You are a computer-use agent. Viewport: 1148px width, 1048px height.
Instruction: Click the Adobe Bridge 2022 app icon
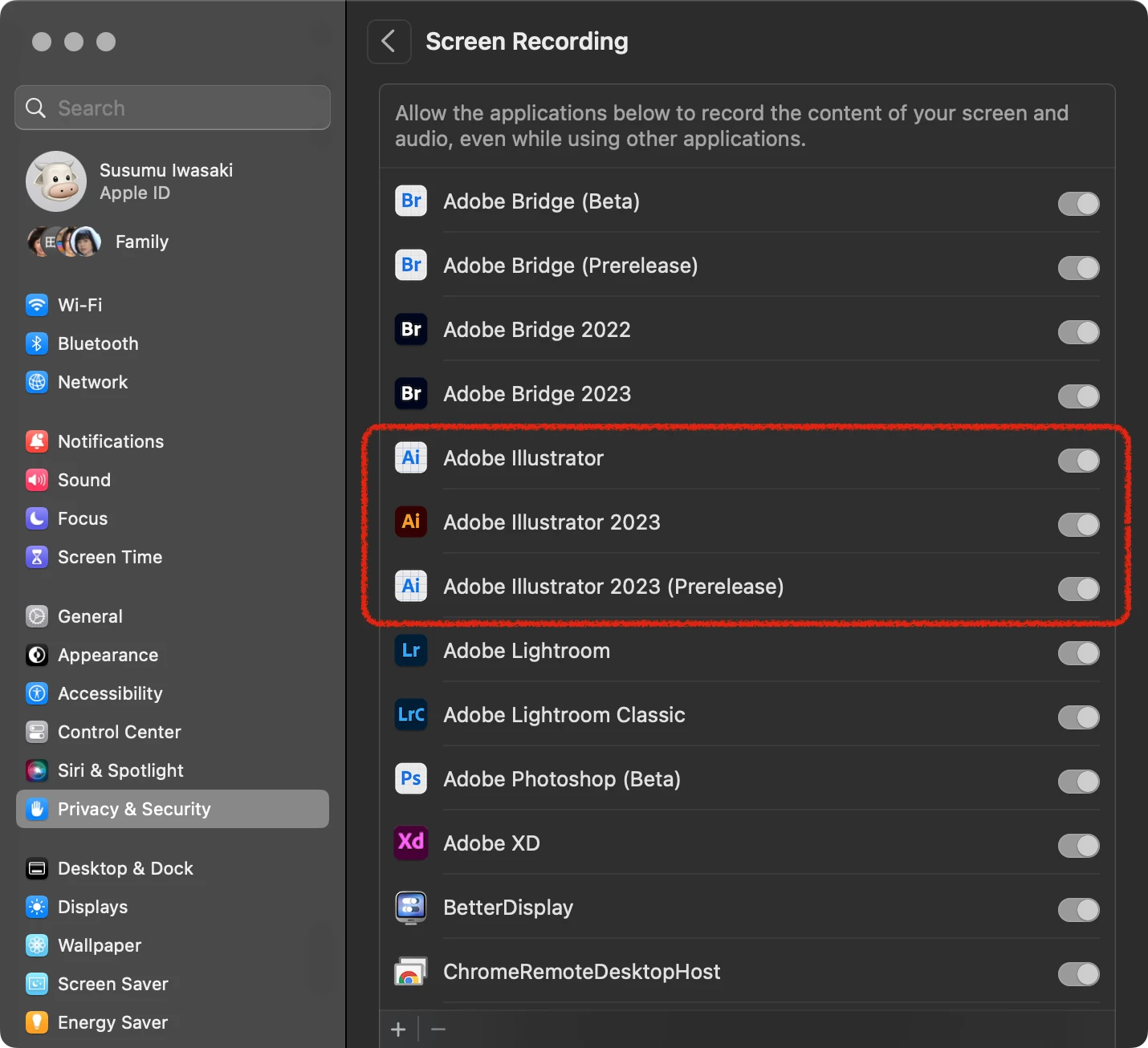(411, 329)
